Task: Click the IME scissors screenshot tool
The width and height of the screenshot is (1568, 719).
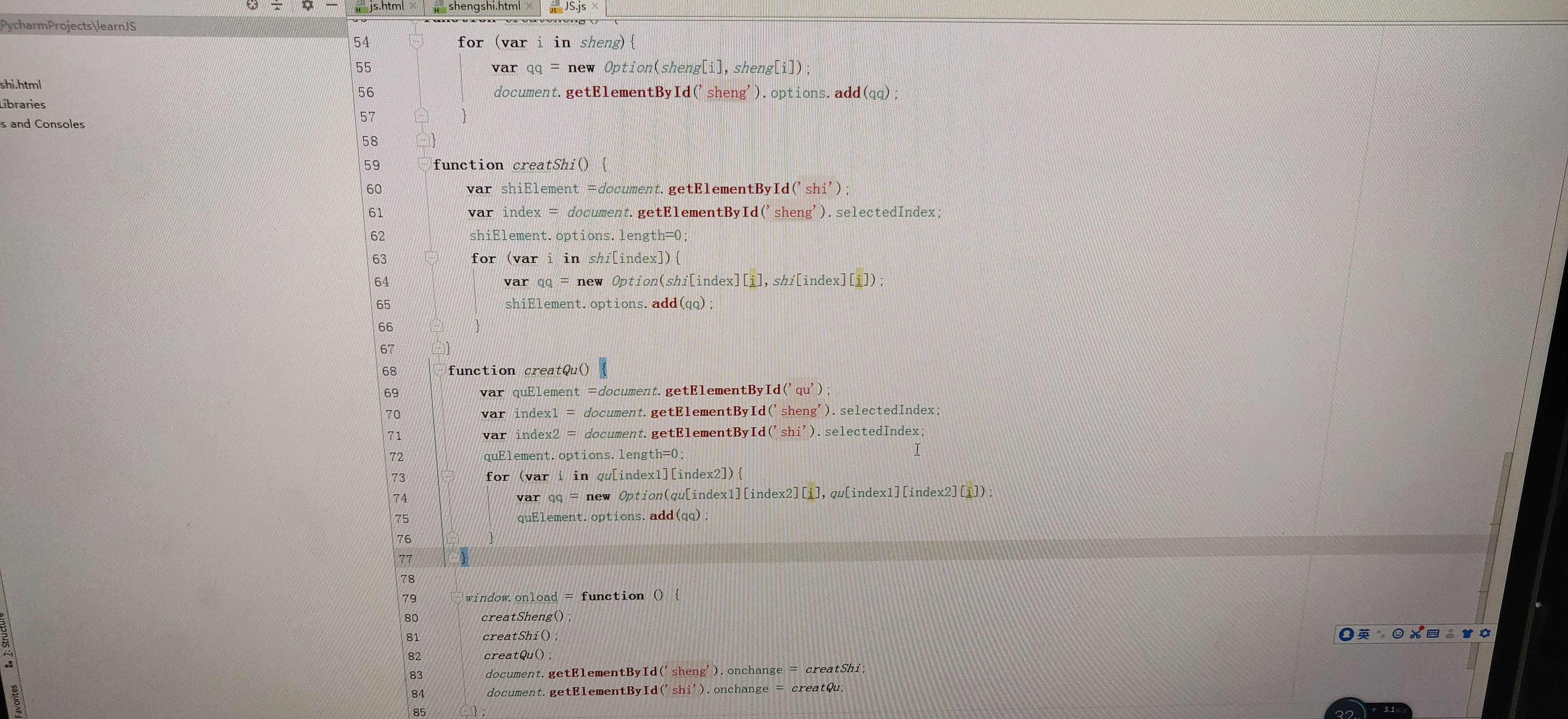Action: click(1415, 634)
